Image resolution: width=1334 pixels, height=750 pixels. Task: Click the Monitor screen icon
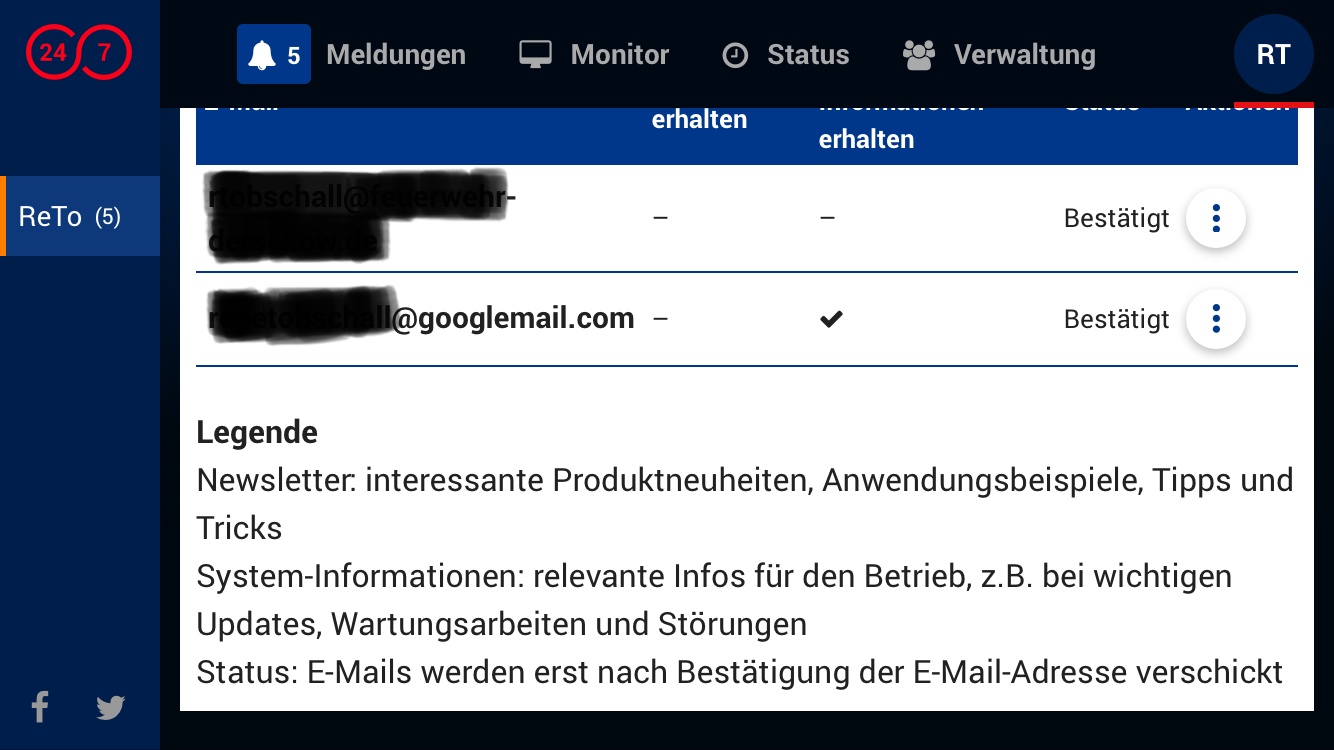535,54
